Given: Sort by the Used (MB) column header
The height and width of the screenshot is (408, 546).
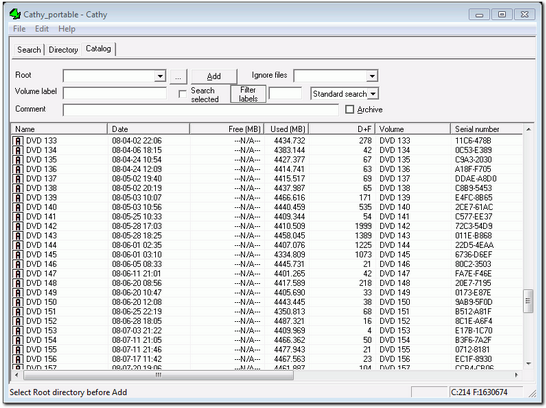Looking at the screenshot, I should tap(286, 129).
